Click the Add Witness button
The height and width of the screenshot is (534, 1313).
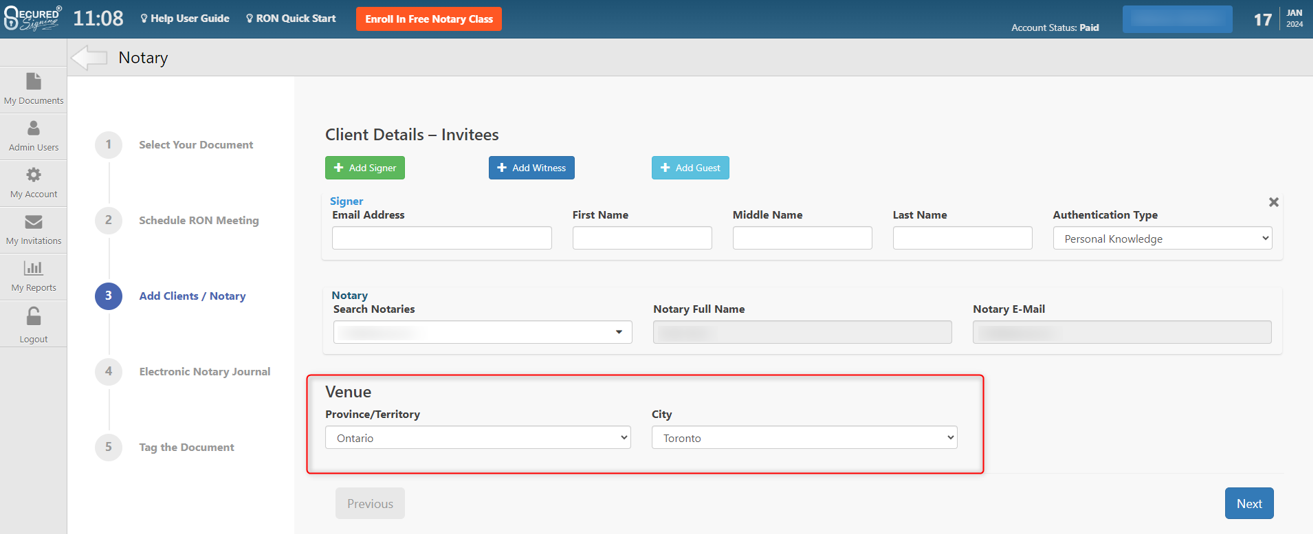point(531,168)
